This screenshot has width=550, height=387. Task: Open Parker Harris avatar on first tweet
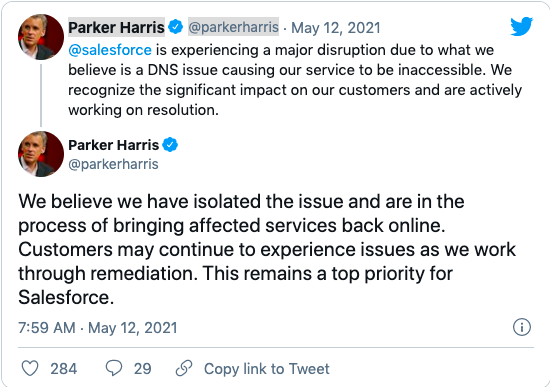pos(41,37)
